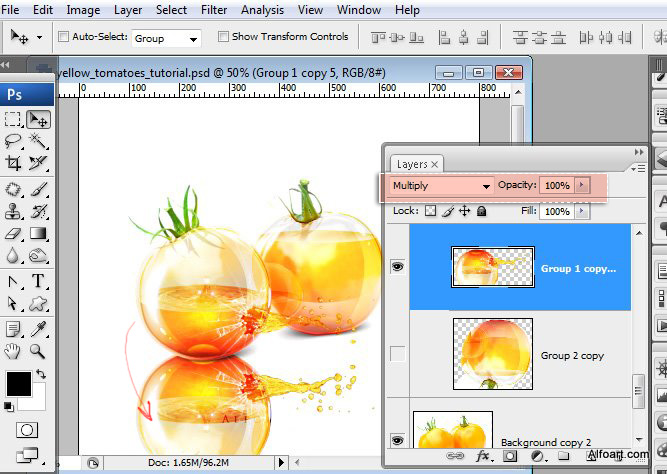The image size is (667, 474).
Task: Open layer style fx menu
Action: click(x=482, y=456)
